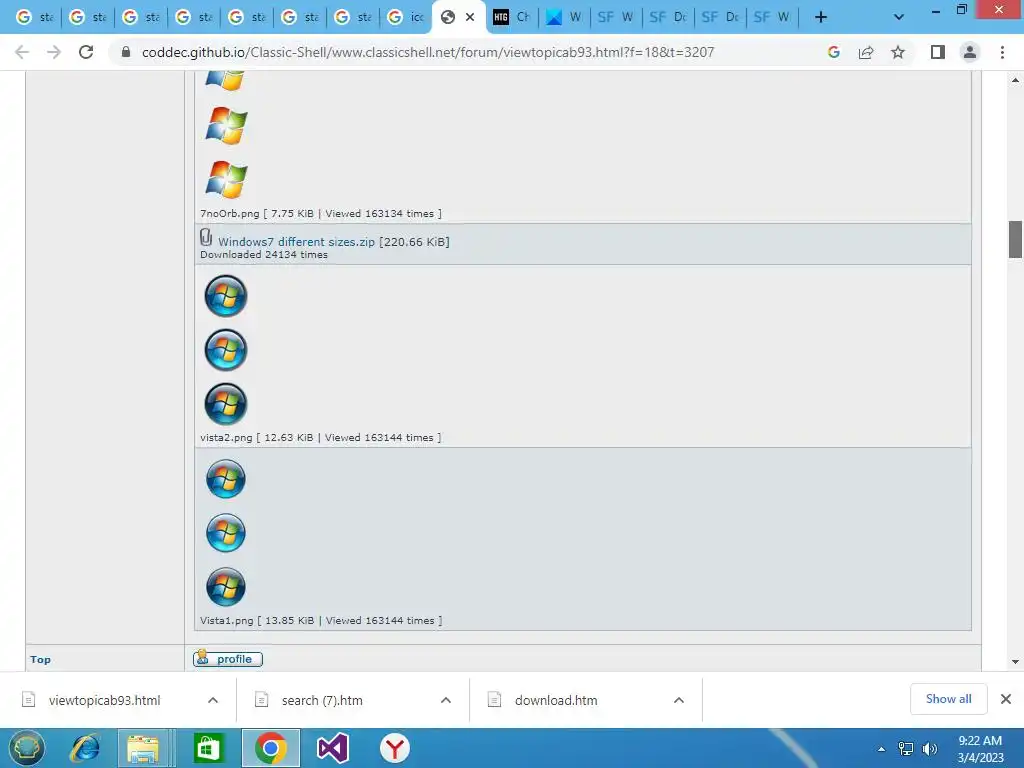The width and height of the screenshot is (1024, 768).
Task: Launch Internet Explorer from the taskbar
Action: (86, 748)
